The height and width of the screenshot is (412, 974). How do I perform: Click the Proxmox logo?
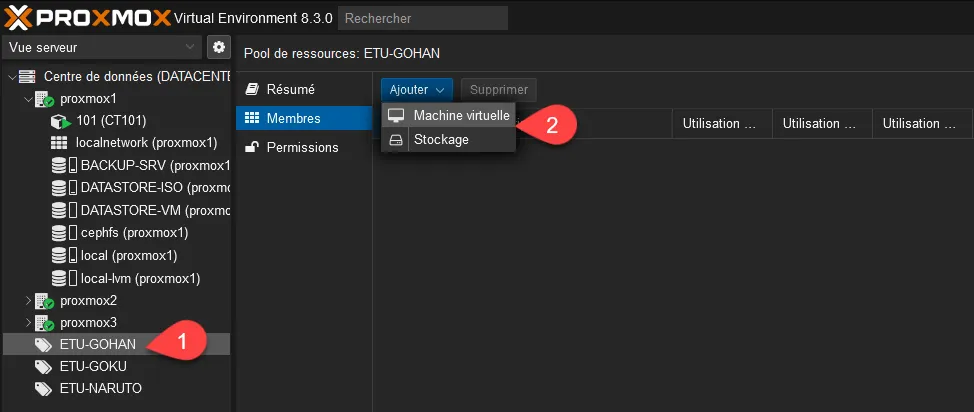(84, 17)
